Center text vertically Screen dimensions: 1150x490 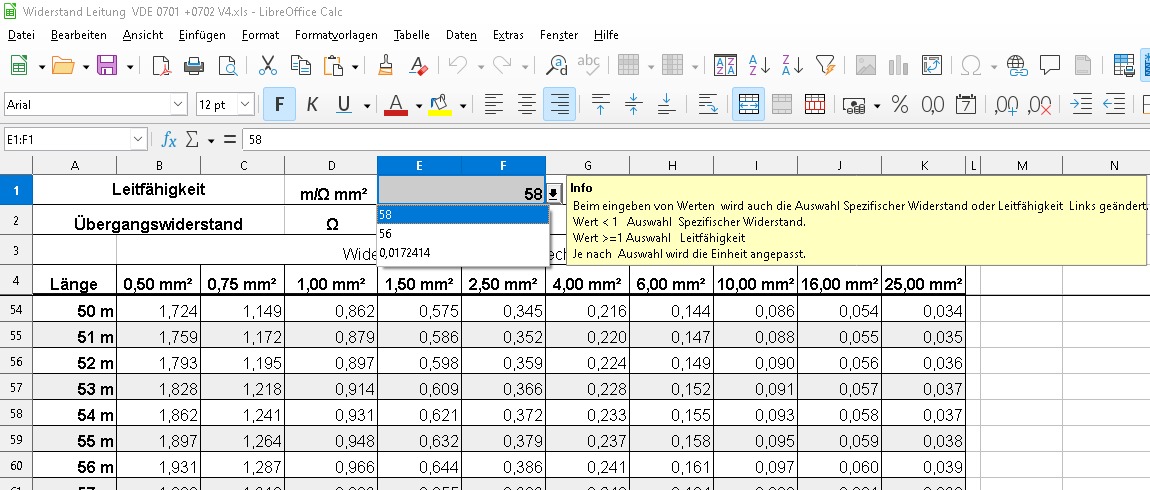click(634, 104)
